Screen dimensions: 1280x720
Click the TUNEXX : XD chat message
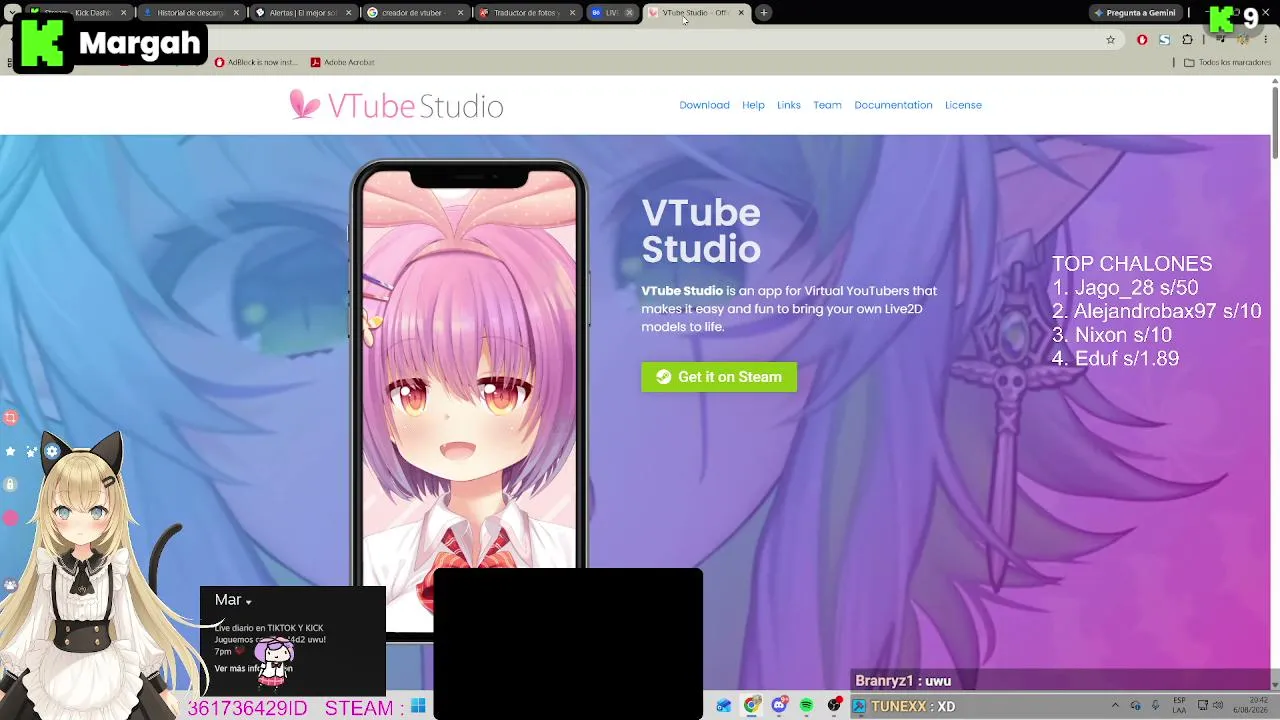click(x=913, y=706)
